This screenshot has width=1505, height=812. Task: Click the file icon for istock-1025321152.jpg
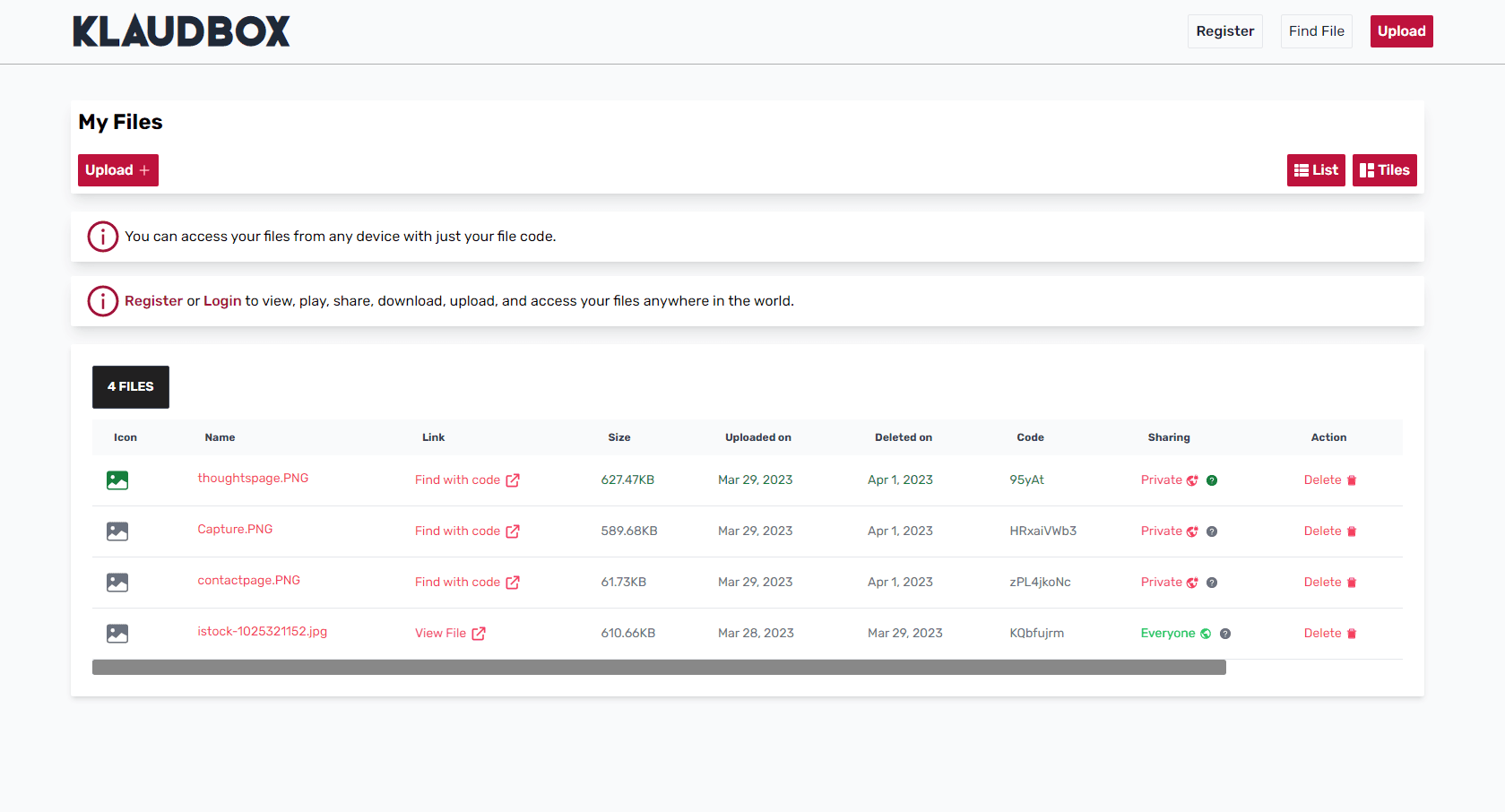tap(117, 634)
